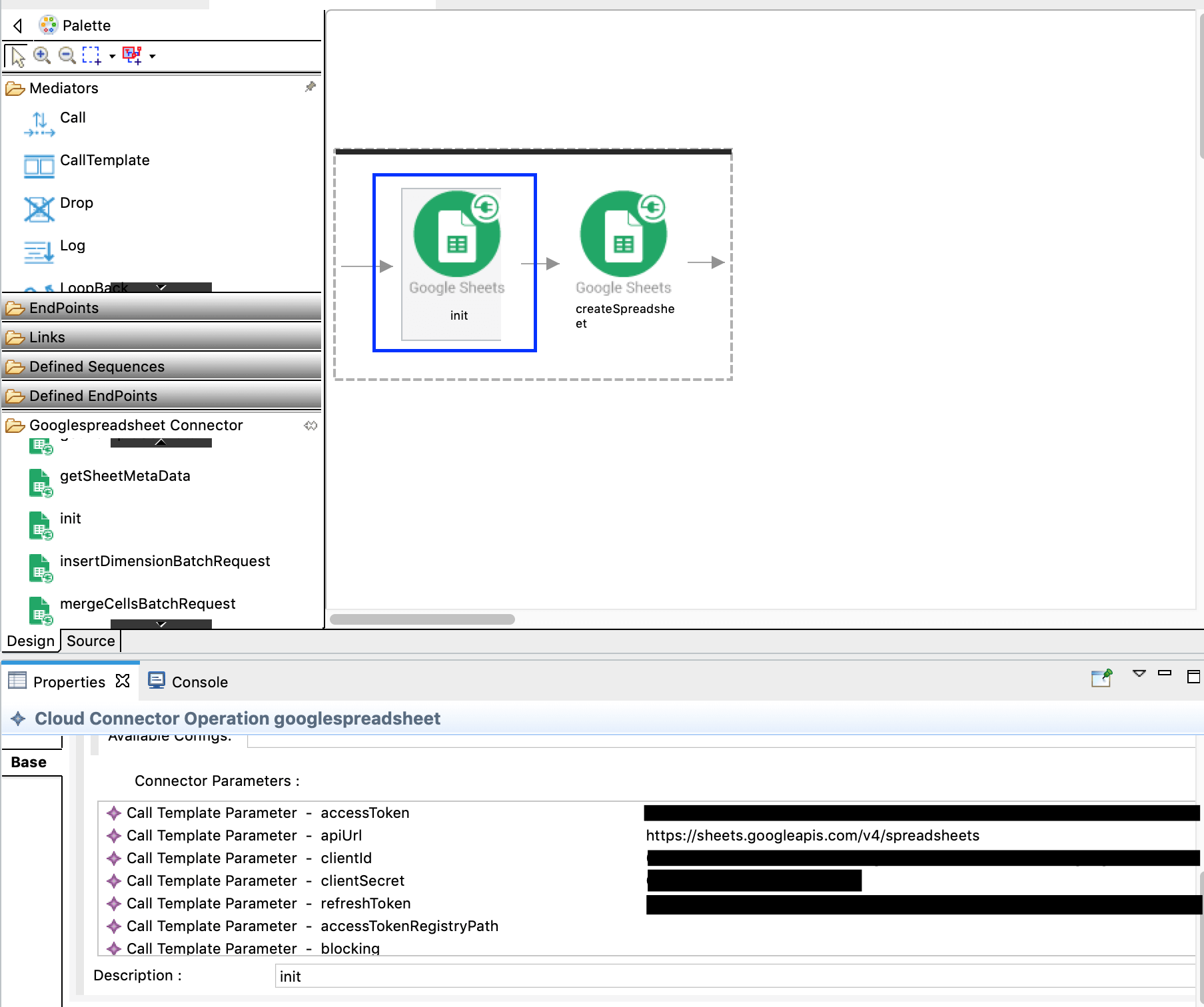This screenshot has height=1007, width=1204.
Task: Expand the Links palette drawer
Action: tap(161, 337)
